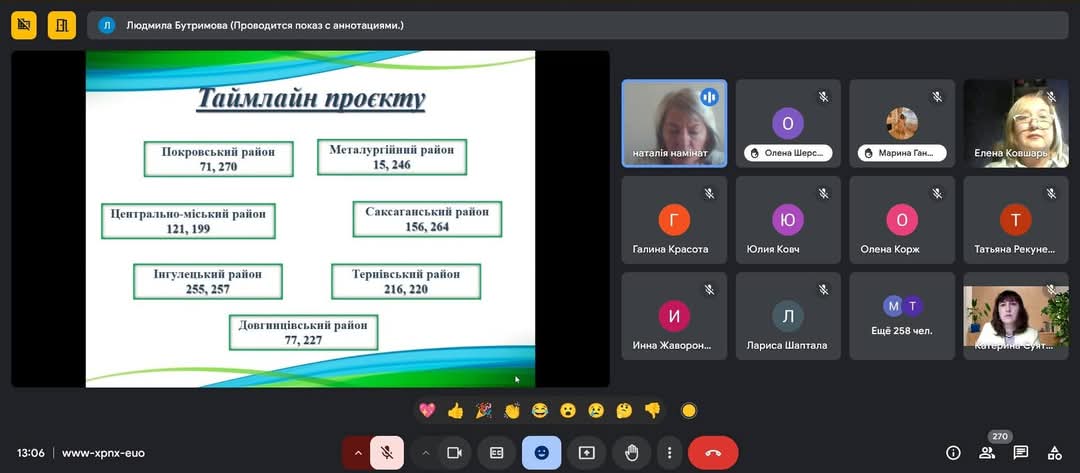Turn on closed captions
1080x473 pixels.
pos(496,453)
